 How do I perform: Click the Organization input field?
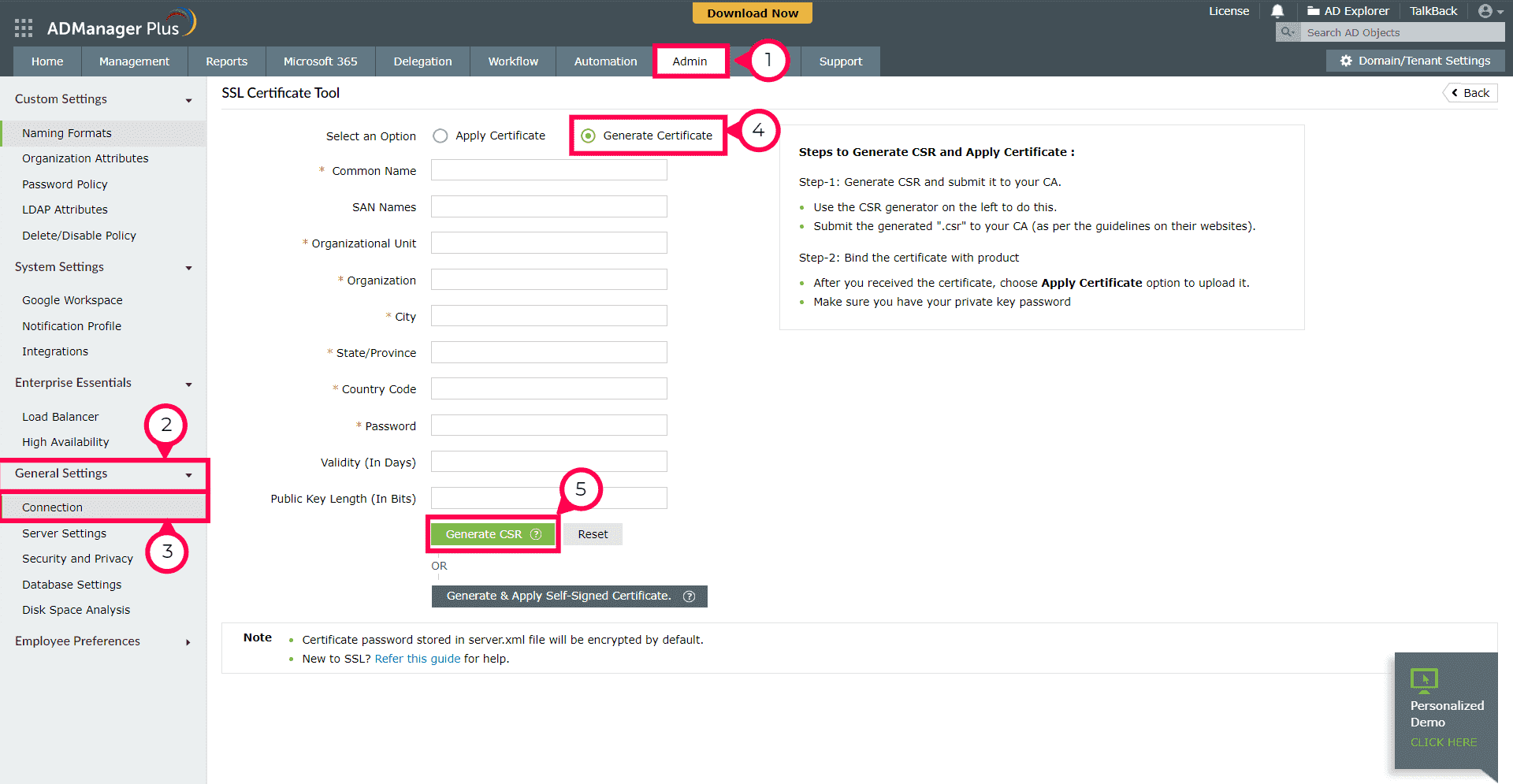pyautogui.click(x=549, y=280)
